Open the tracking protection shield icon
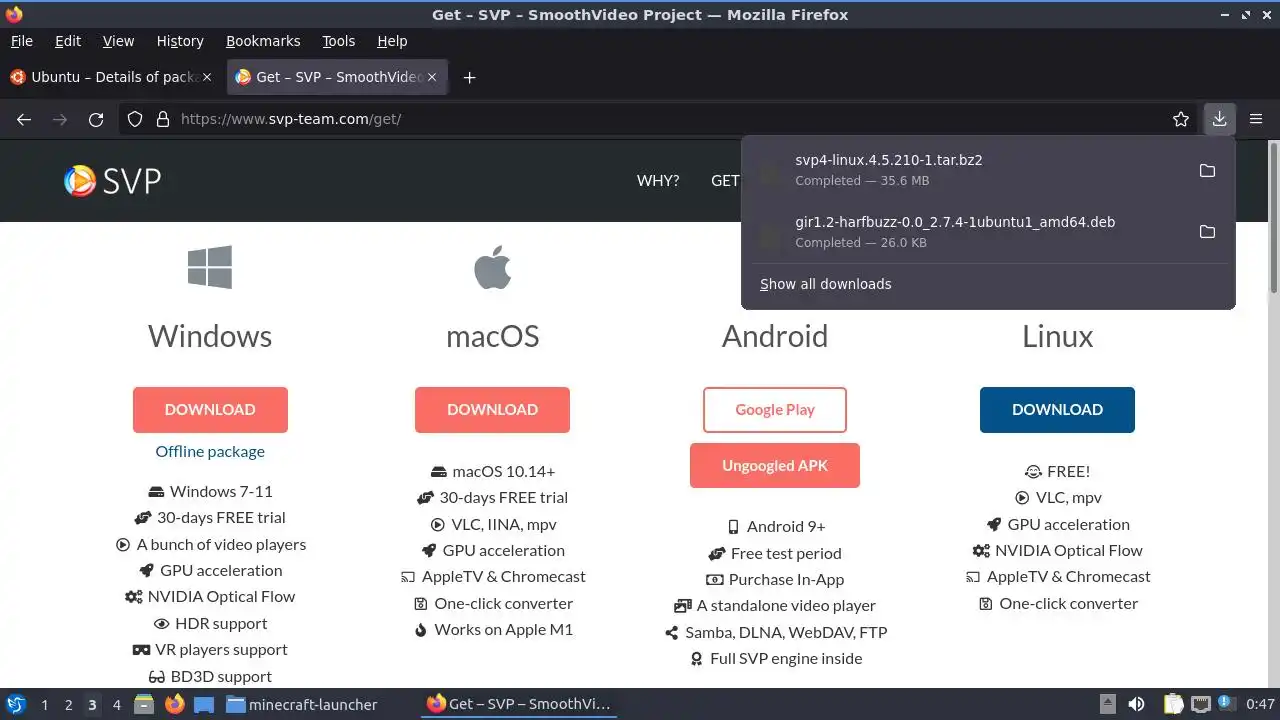1280x720 pixels. [135, 119]
